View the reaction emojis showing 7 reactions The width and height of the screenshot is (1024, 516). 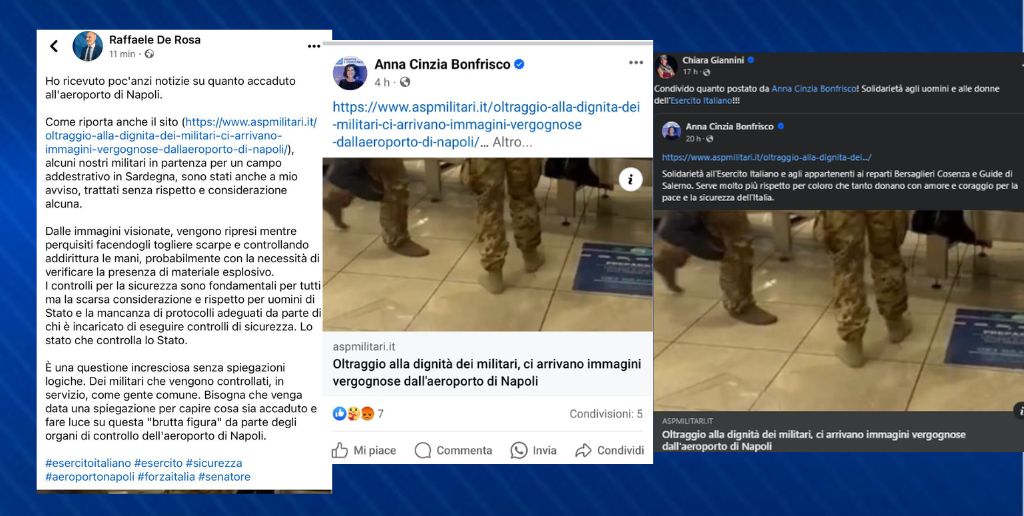pyautogui.click(x=358, y=413)
